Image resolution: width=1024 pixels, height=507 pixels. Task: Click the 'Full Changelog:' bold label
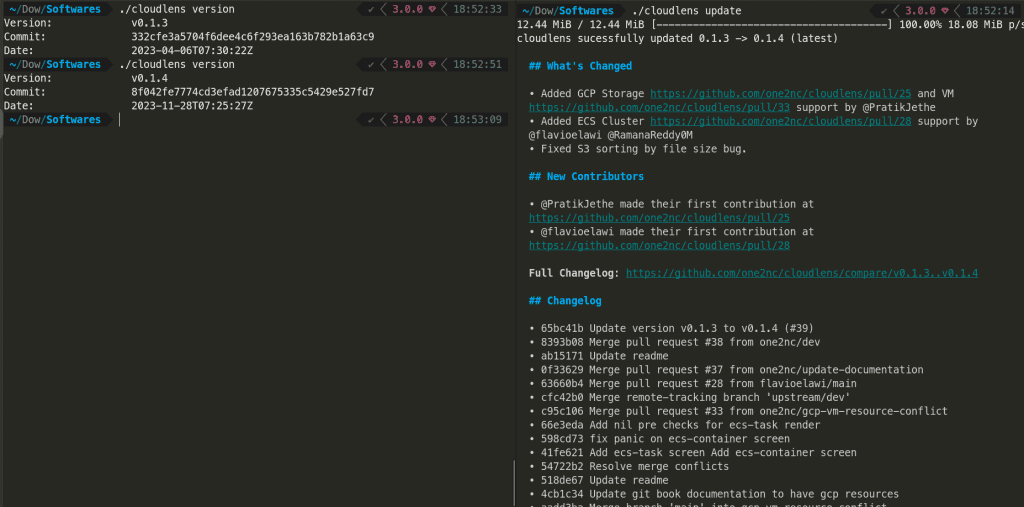coord(574,272)
